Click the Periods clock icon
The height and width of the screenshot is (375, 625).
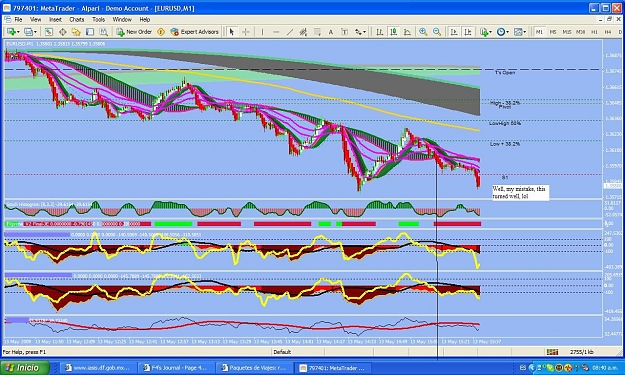click(501, 32)
